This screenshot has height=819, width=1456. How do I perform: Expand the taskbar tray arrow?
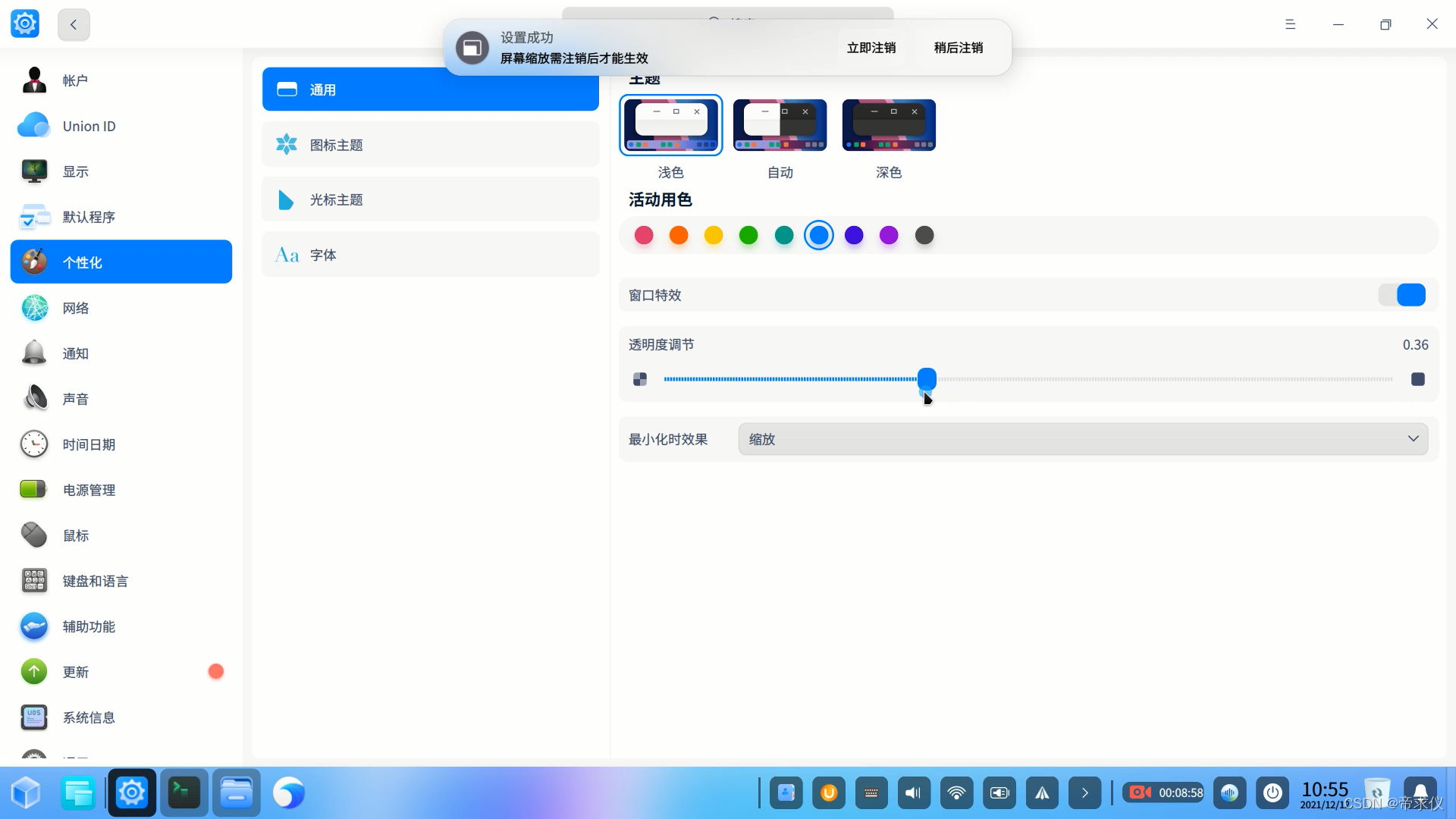click(x=1084, y=793)
